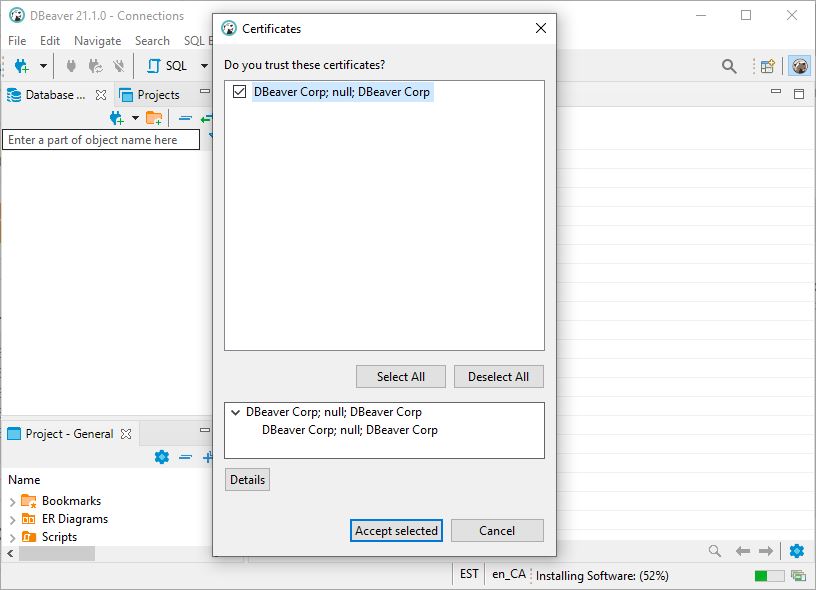Open the SQL editor toolbar button

click(167, 66)
